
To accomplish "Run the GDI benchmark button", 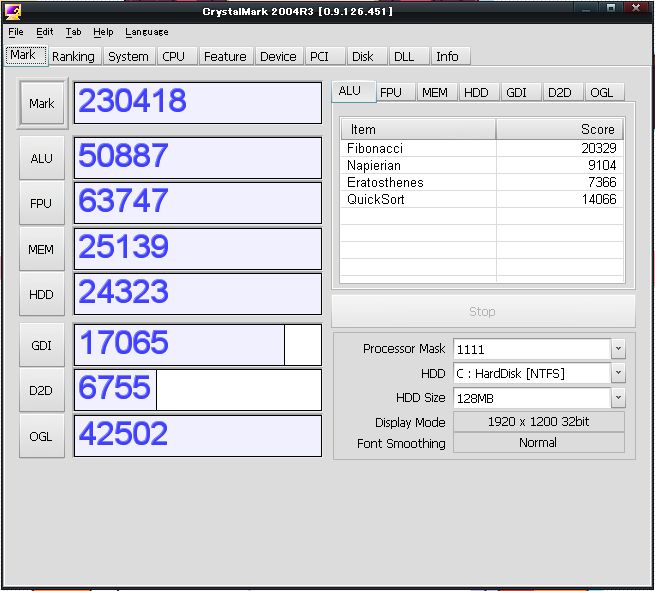I will [x=42, y=345].
